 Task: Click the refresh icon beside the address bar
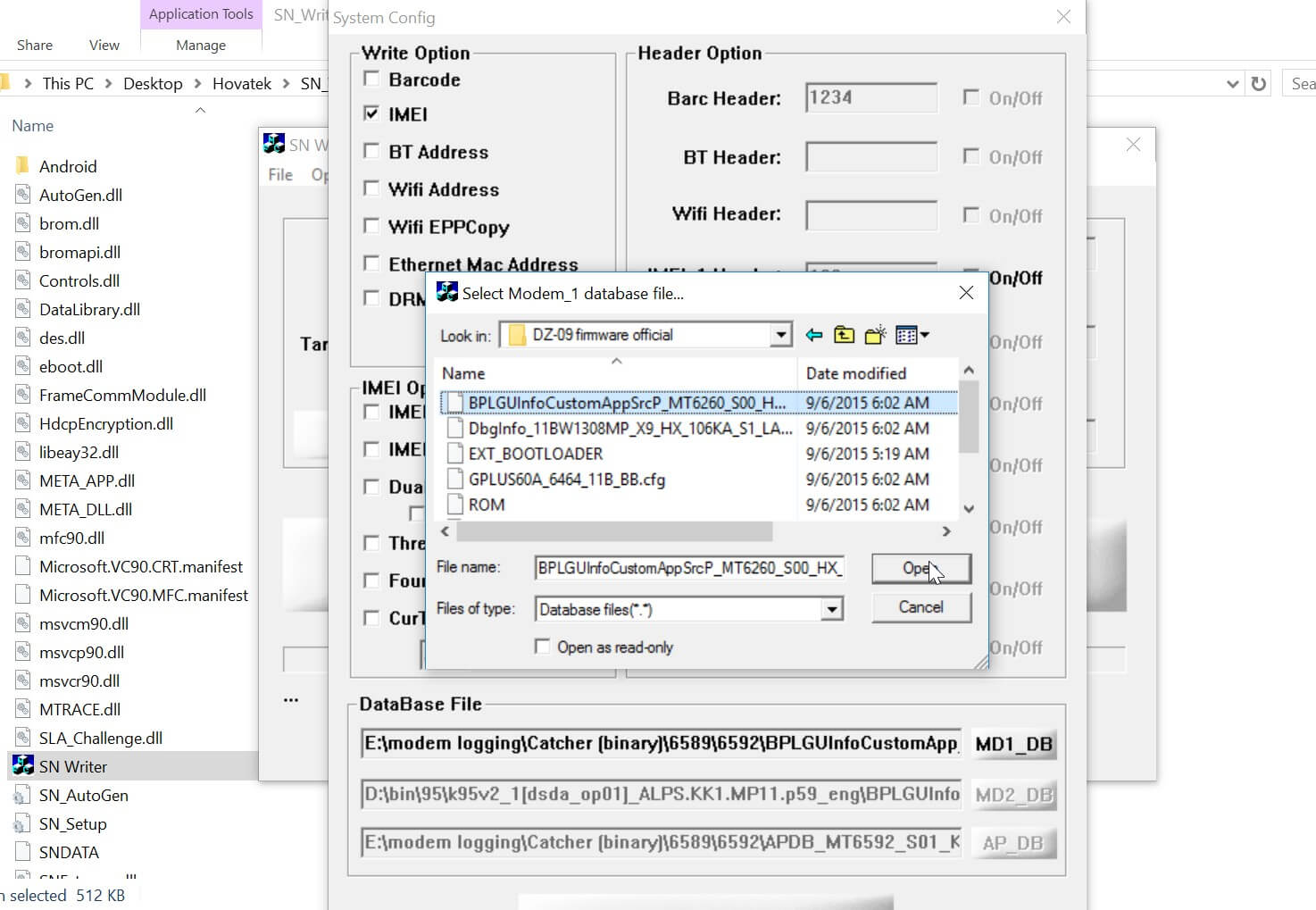click(x=1259, y=83)
